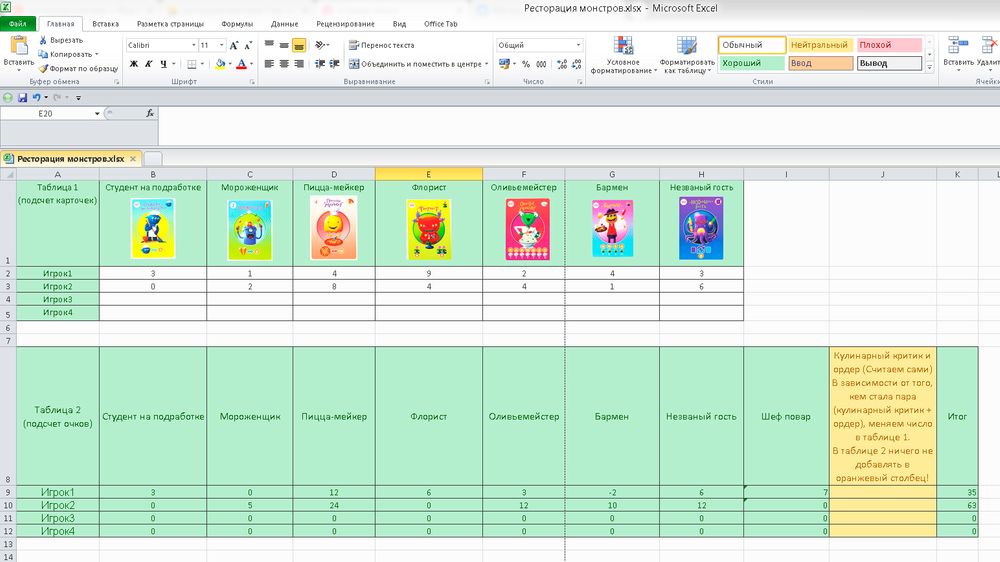Open the Файл menu tab

[x=18, y=22]
